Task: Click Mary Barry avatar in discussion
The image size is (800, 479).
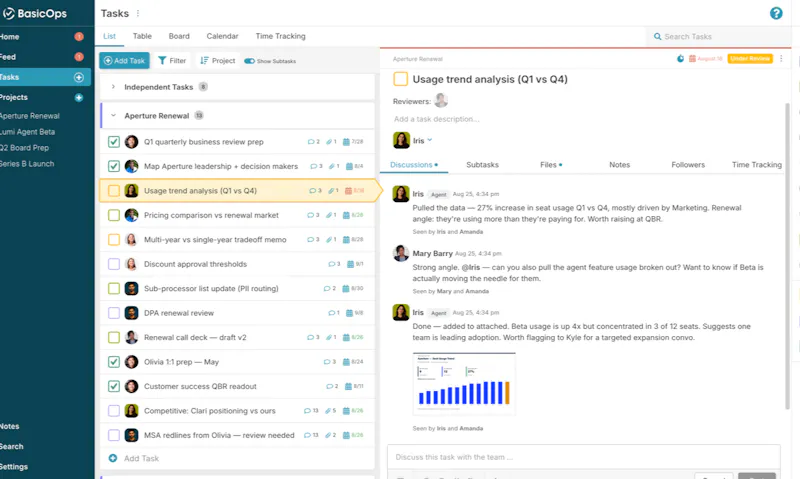Action: pyautogui.click(x=401, y=253)
